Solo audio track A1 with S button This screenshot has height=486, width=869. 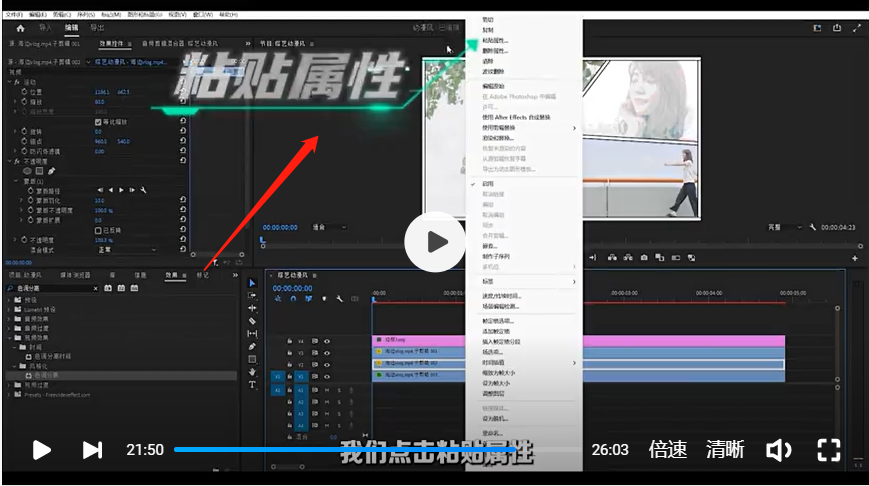[x=339, y=390]
